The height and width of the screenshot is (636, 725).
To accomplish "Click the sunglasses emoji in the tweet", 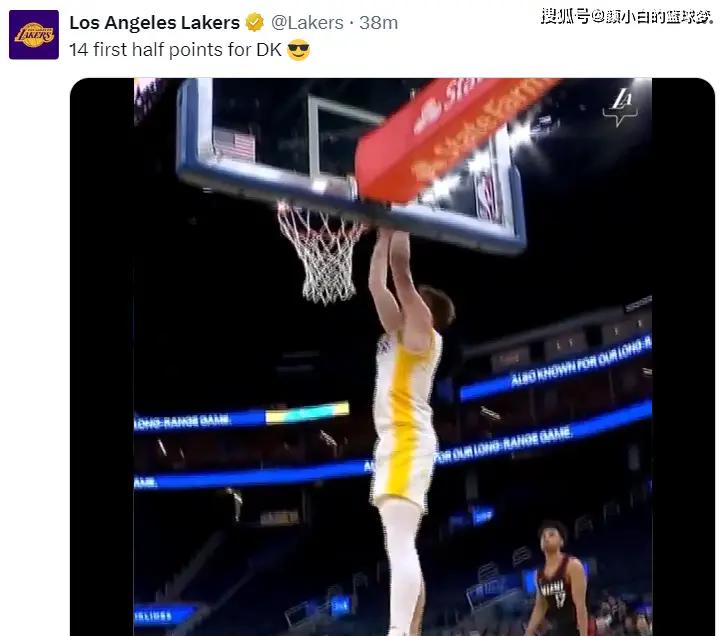I will click(x=298, y=50).
